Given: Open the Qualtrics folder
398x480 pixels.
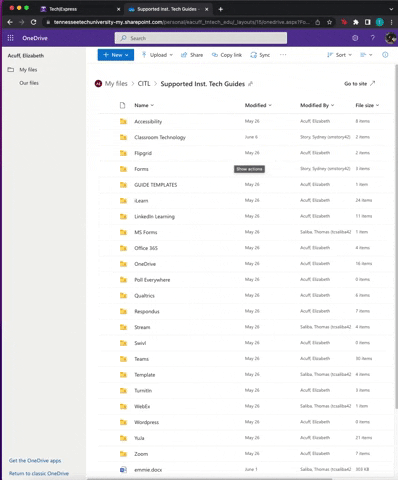Looking at the screenshot, I should coord(144,296).
